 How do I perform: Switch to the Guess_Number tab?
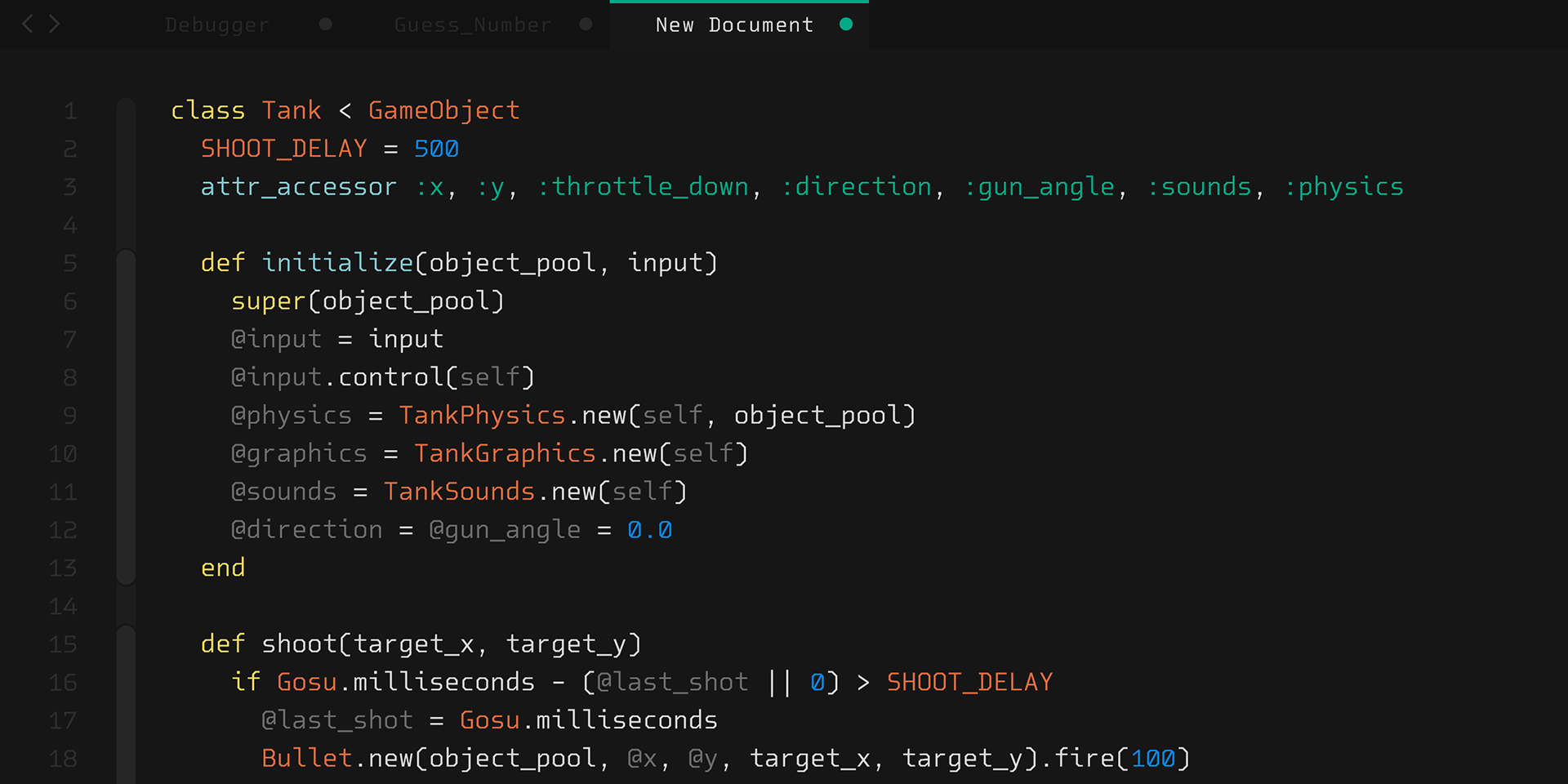[x=472, y=25]
